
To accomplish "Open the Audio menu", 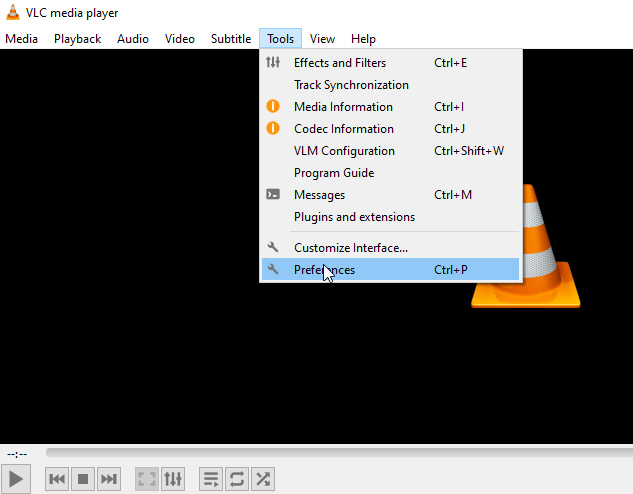I will click(x=133, y=39).
